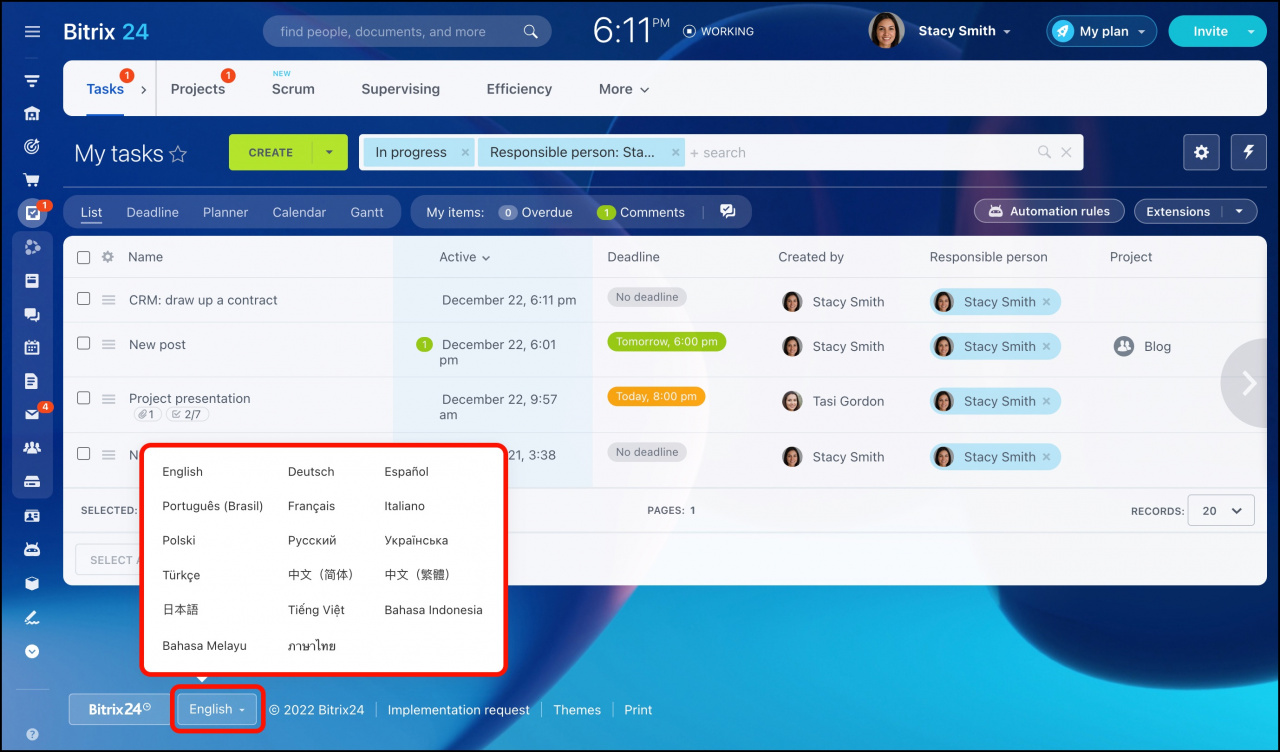Screen dimensions: 1280x752
Task: Open the circular workgroups sidebar icon
Action: pyautogui.click(x=32, y=247)
